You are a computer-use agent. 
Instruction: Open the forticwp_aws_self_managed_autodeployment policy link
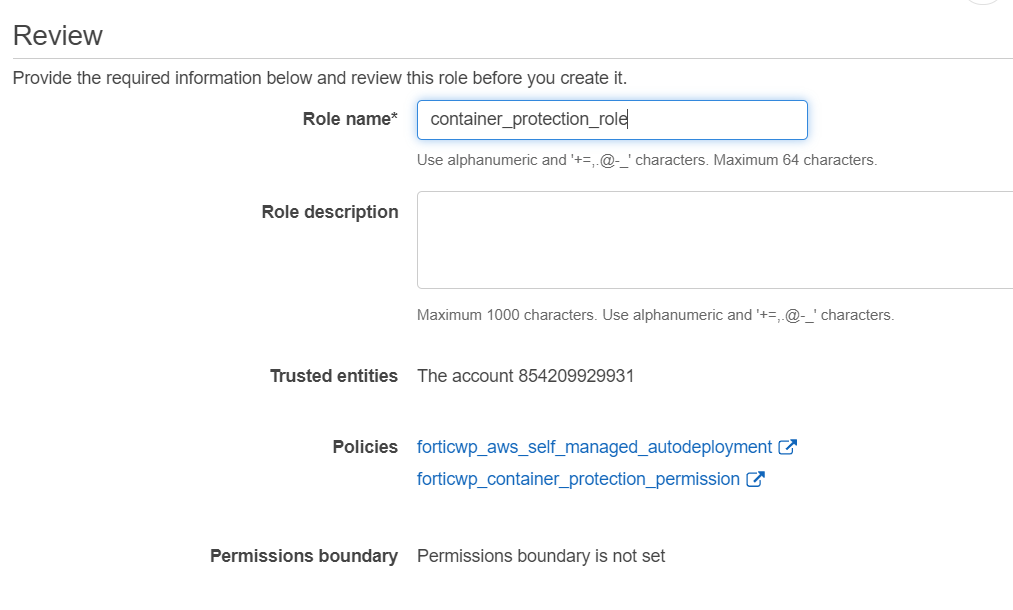tap(594, 448)
